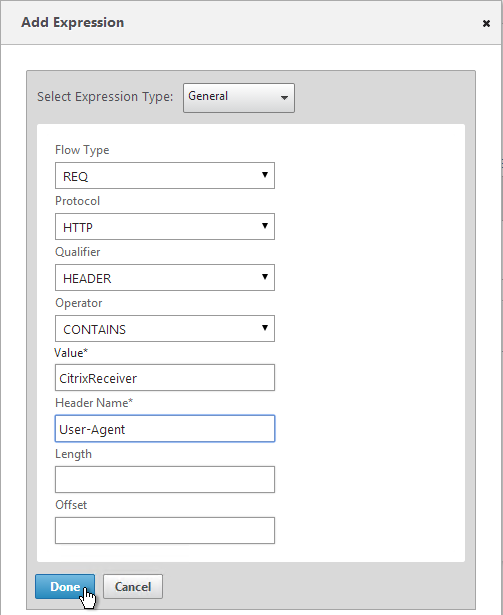Expand the Qualifier combo showing HEADER

click(x=165, y=277)
